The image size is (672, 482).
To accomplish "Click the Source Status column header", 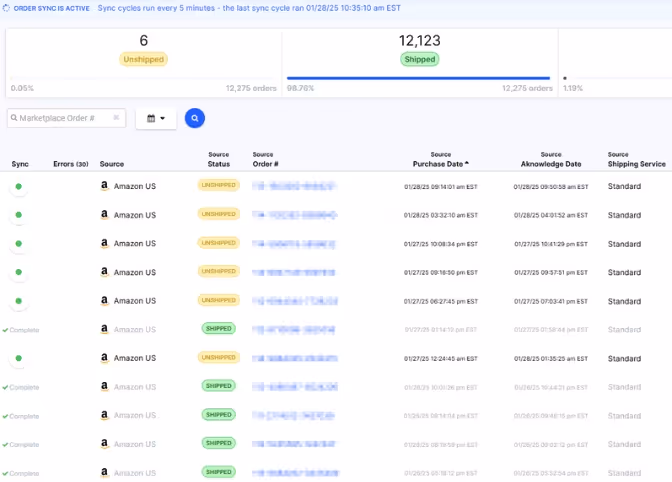I will 219,159.
